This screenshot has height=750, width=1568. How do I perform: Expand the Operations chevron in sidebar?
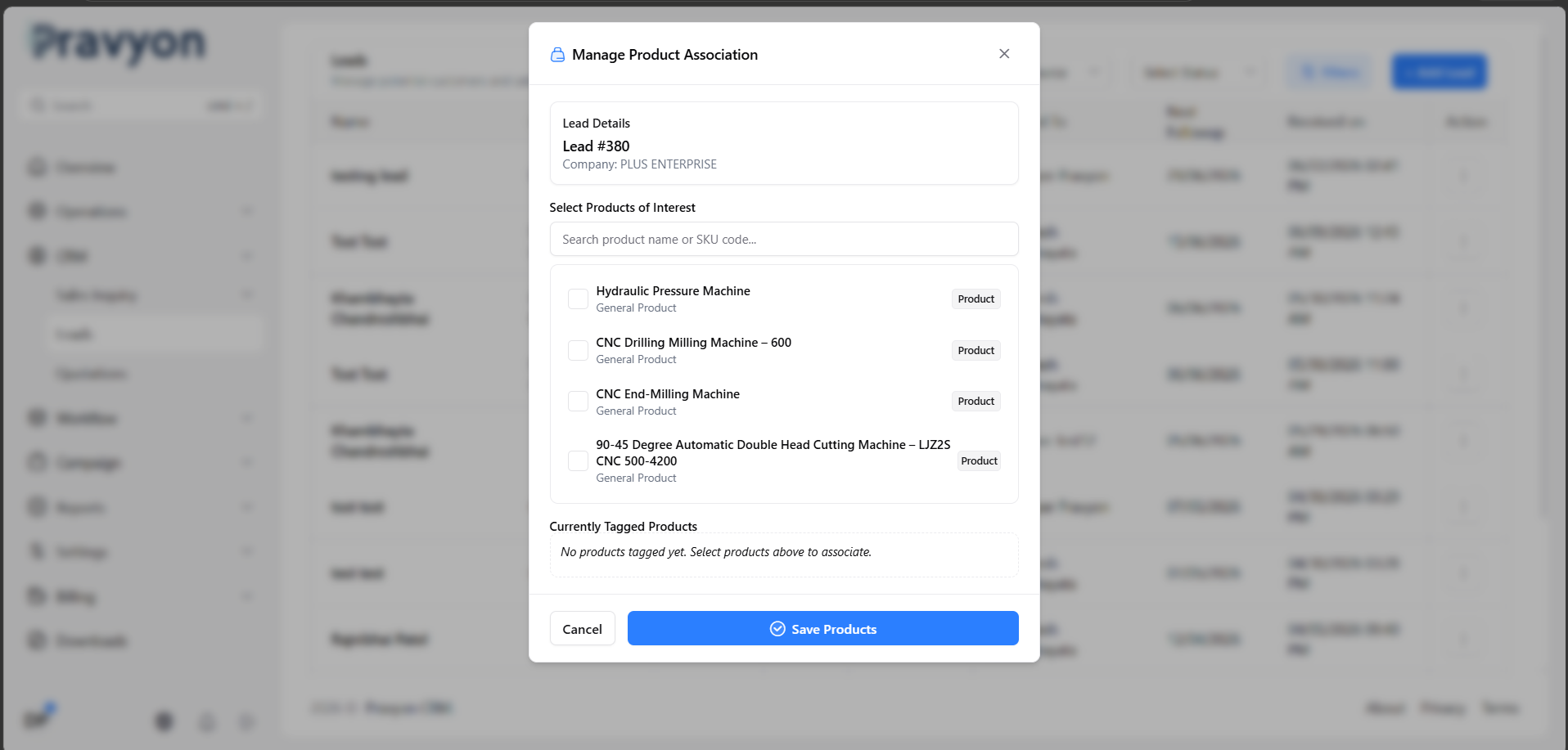tap(247, 212)
